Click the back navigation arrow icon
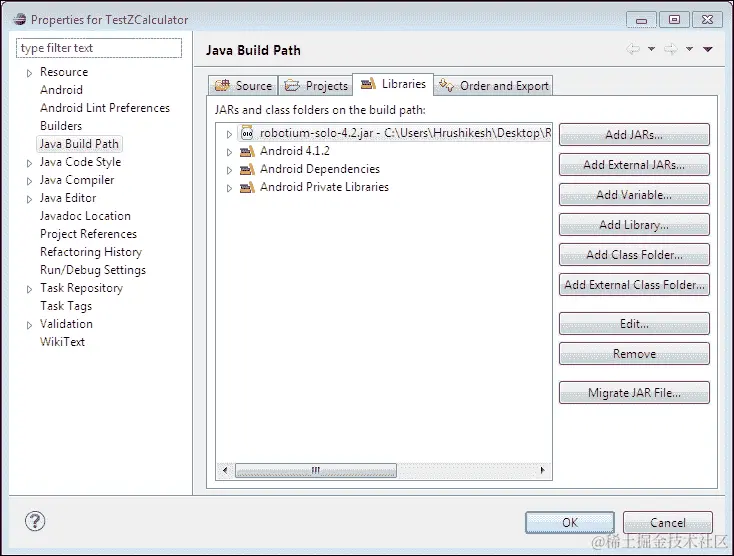 pos(633,49)
